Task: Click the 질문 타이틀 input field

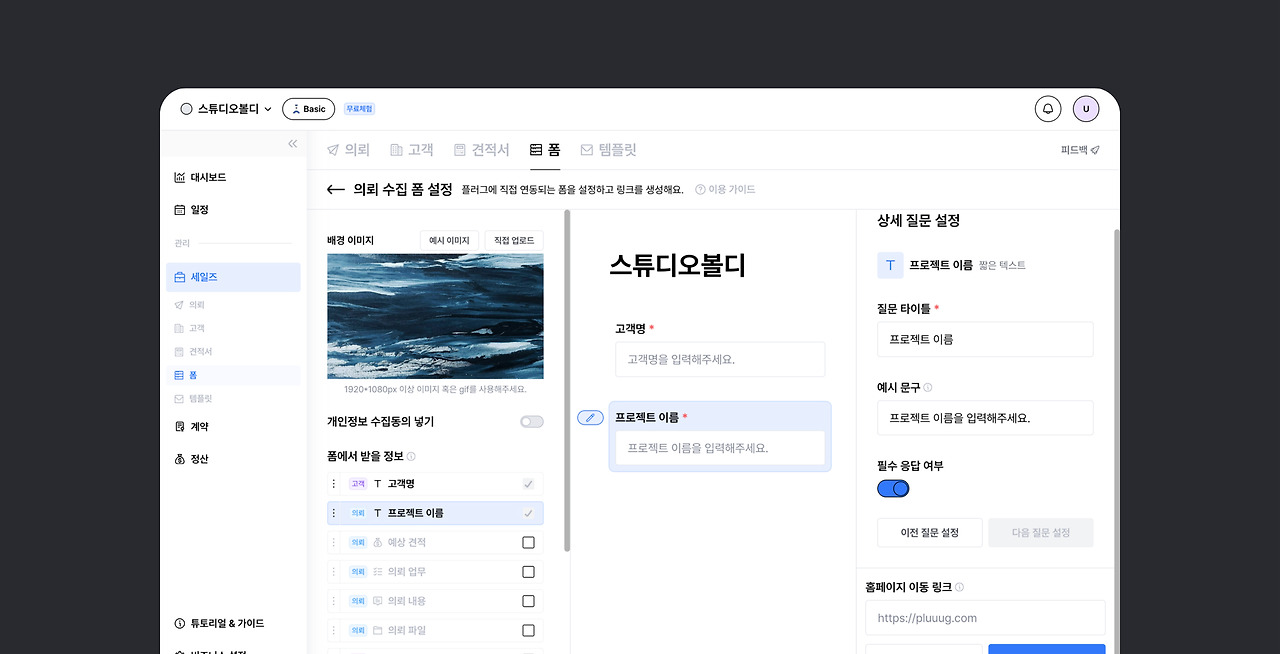Action: click(x=985, y=339)
